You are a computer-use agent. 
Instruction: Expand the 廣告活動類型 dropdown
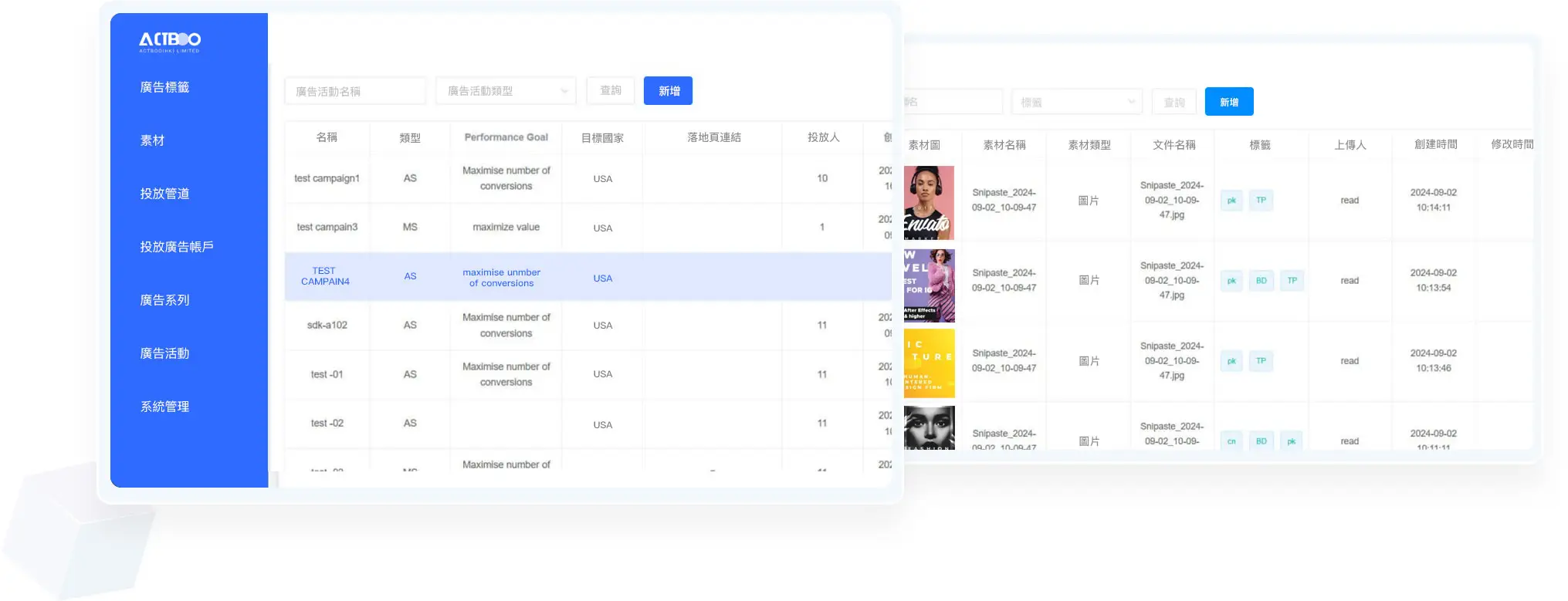point(506,91)
